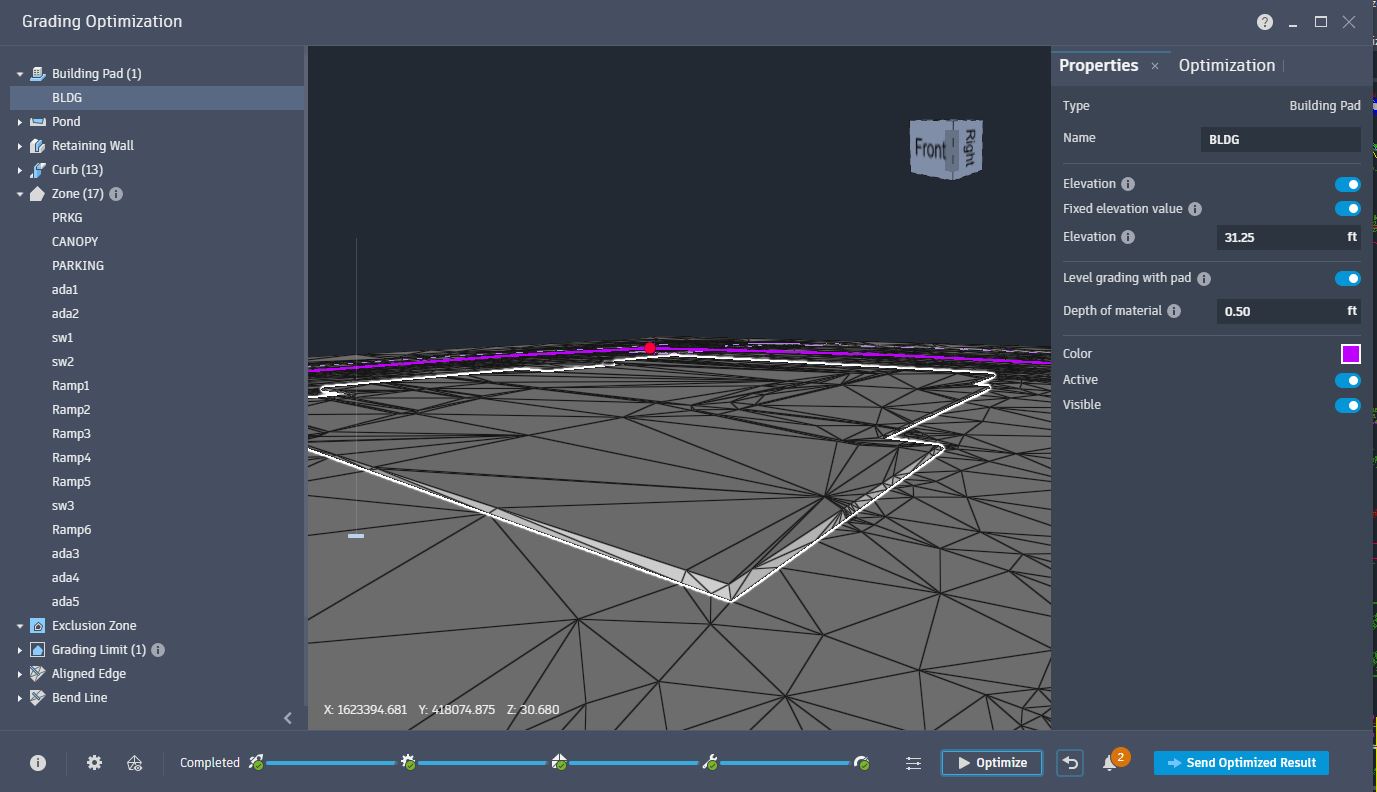Select the Retaining Wall icon
Image resolution: width=1377 pixels, height=792 pixels.
coord(37,145)
